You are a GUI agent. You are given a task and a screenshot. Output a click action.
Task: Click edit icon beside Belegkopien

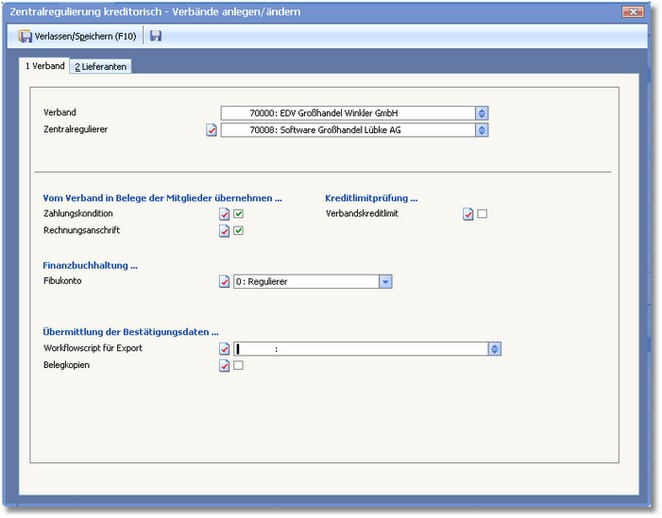click(224, 366)
